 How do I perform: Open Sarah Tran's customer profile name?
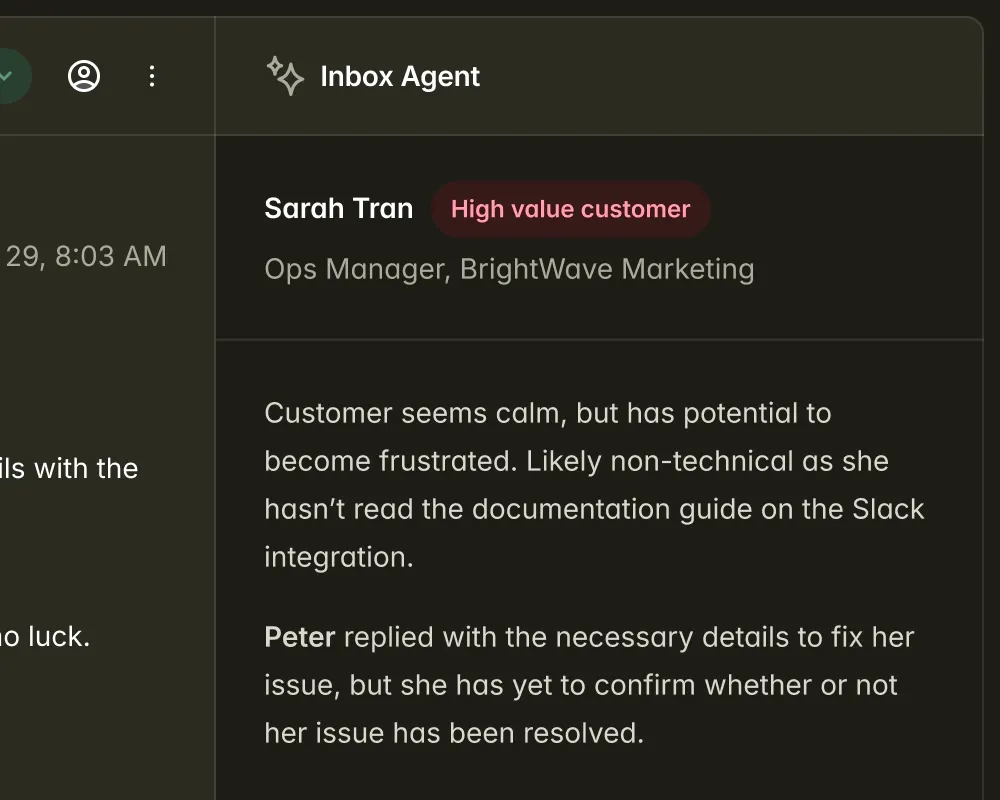click(338, 208)
